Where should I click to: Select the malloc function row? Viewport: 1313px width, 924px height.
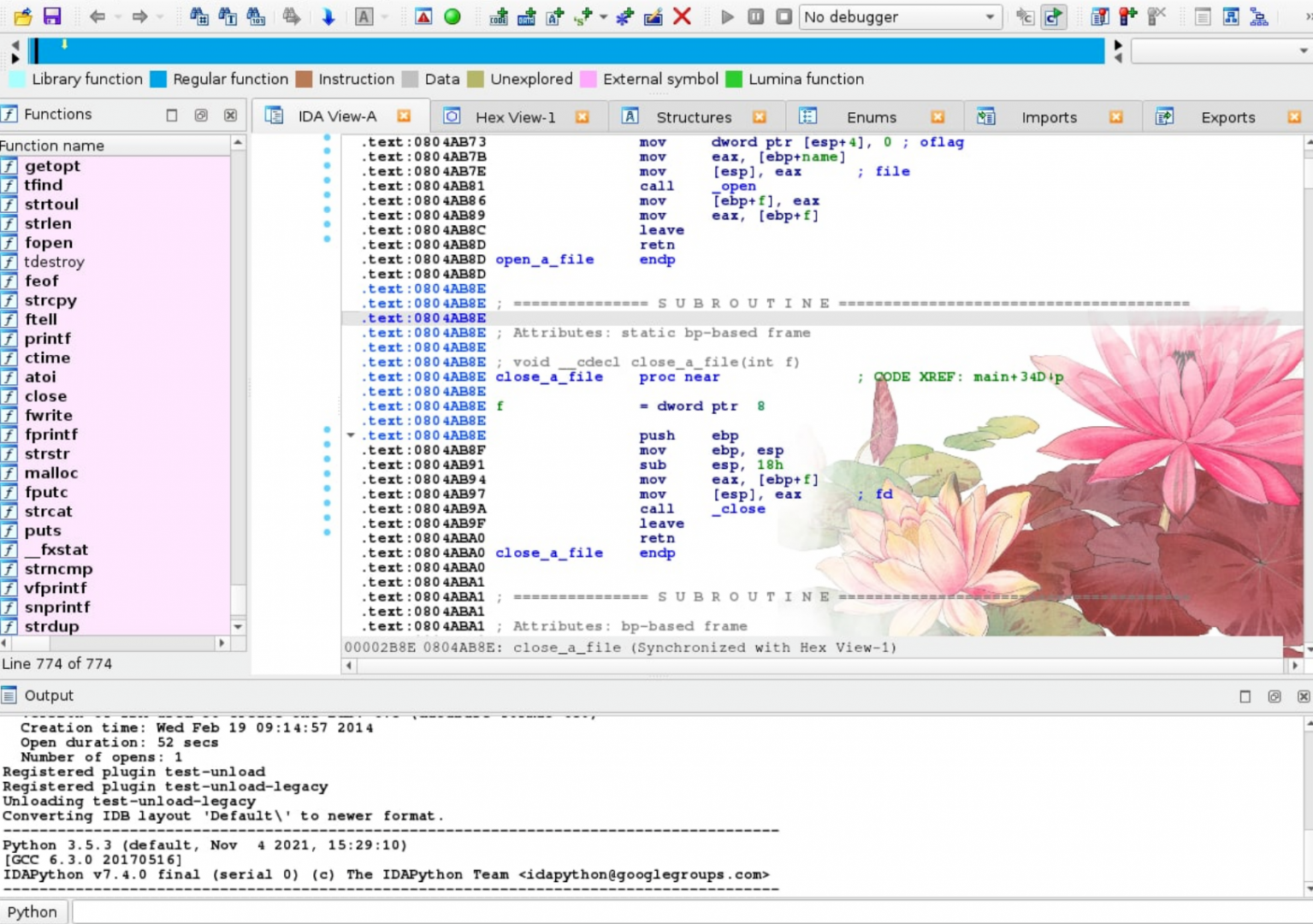[x=115, y=473]
